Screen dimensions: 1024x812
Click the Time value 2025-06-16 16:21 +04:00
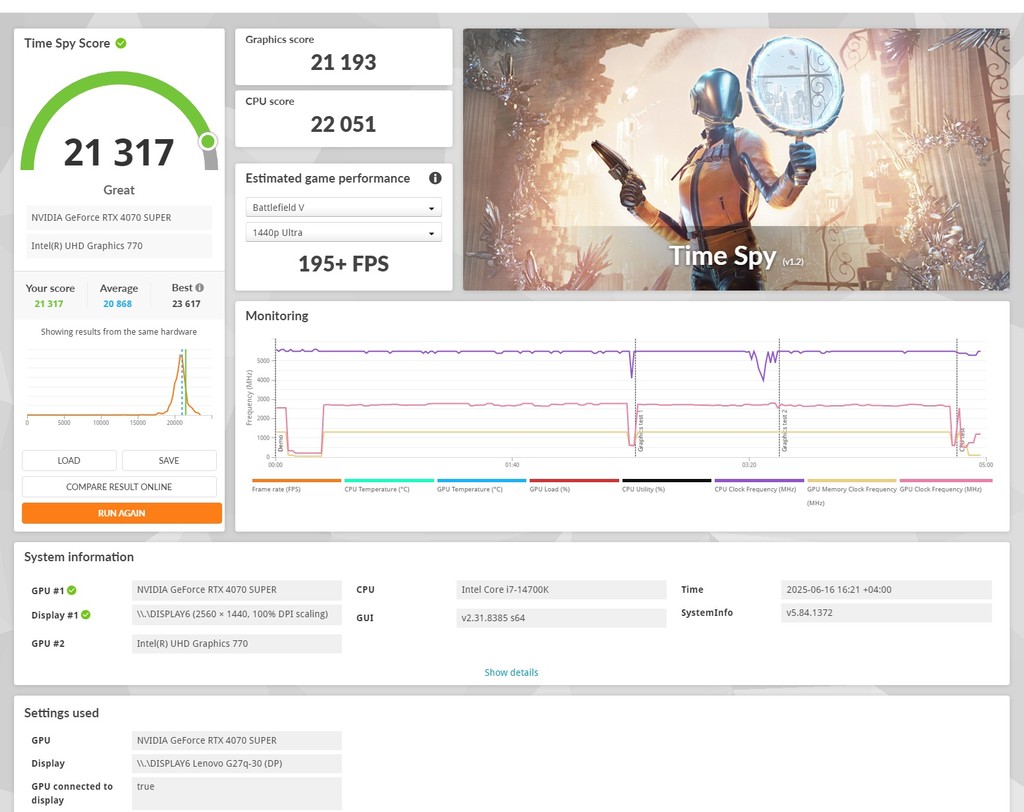point(886,589)
